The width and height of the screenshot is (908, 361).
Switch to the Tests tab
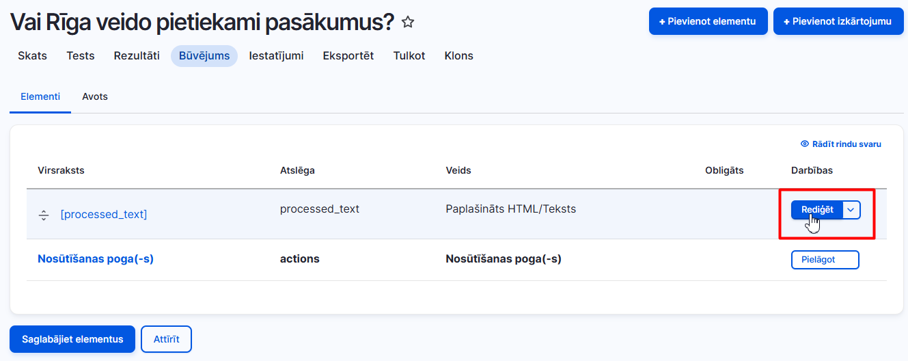point(80,56)
